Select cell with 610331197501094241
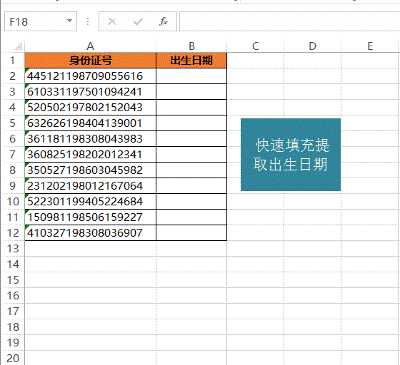Image resolution: width=400 pixels, height=365 pixels. point(90,92)
